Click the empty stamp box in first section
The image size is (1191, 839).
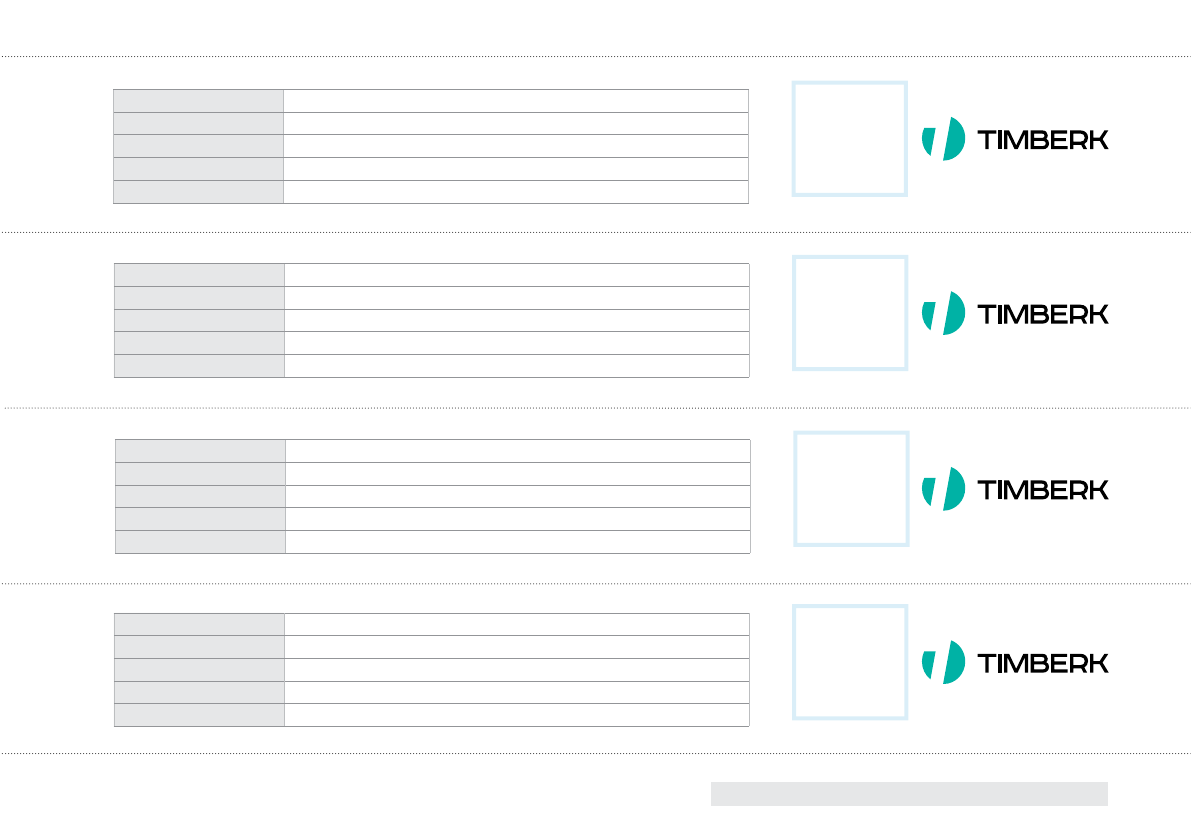850,139
